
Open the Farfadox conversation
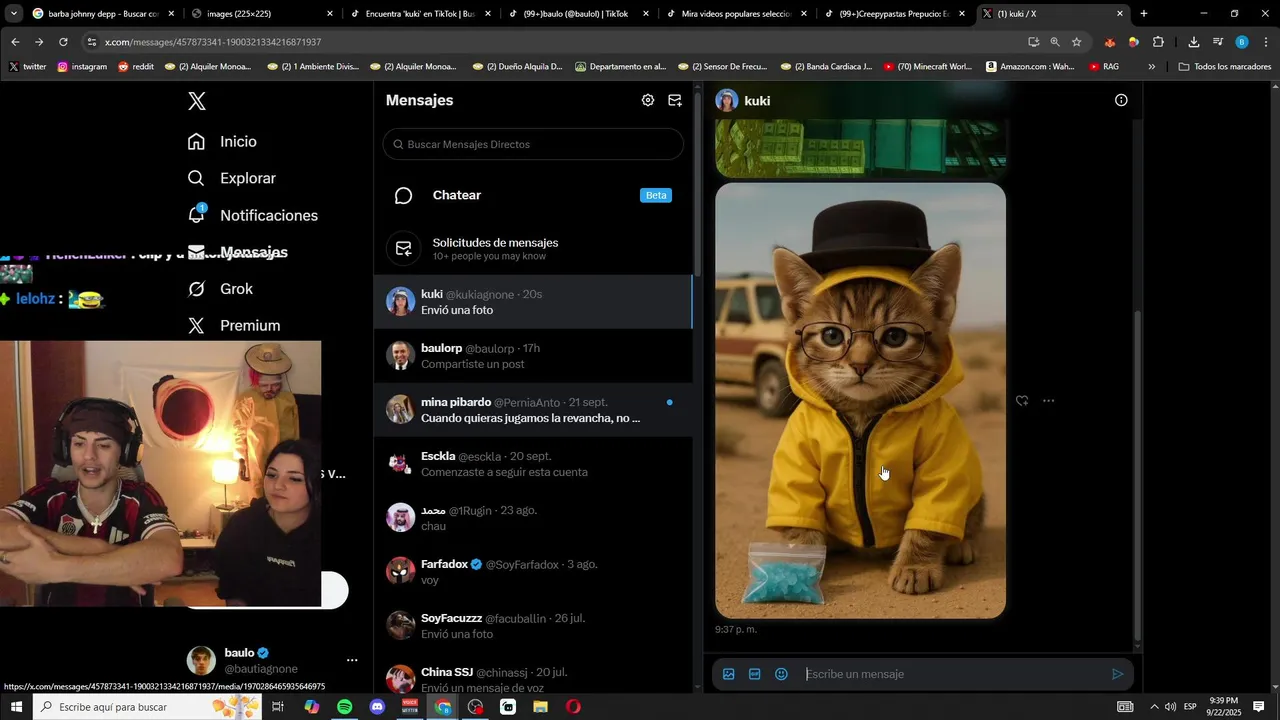point(533,572)
